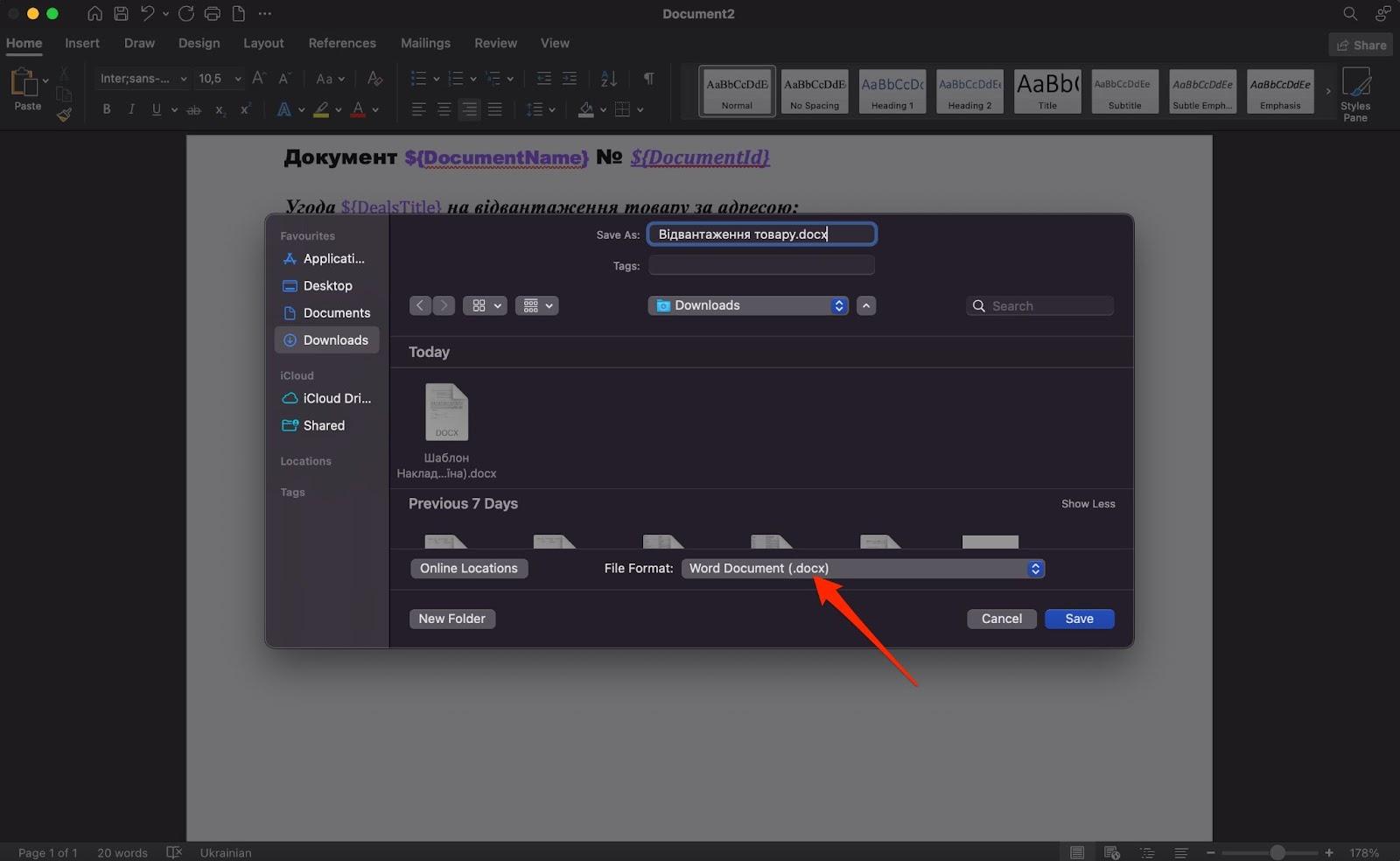Image resolution: width=1400 pixels, height=861 pixels.
Task: Click the Format Painter brush icon
Action: [x=64, y=115]
